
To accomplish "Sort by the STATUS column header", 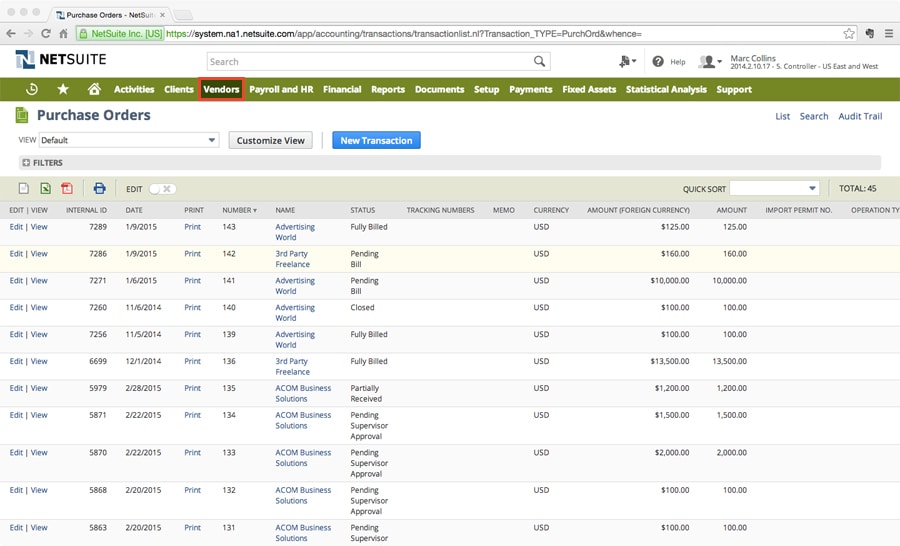I will [x=363, y=210].
